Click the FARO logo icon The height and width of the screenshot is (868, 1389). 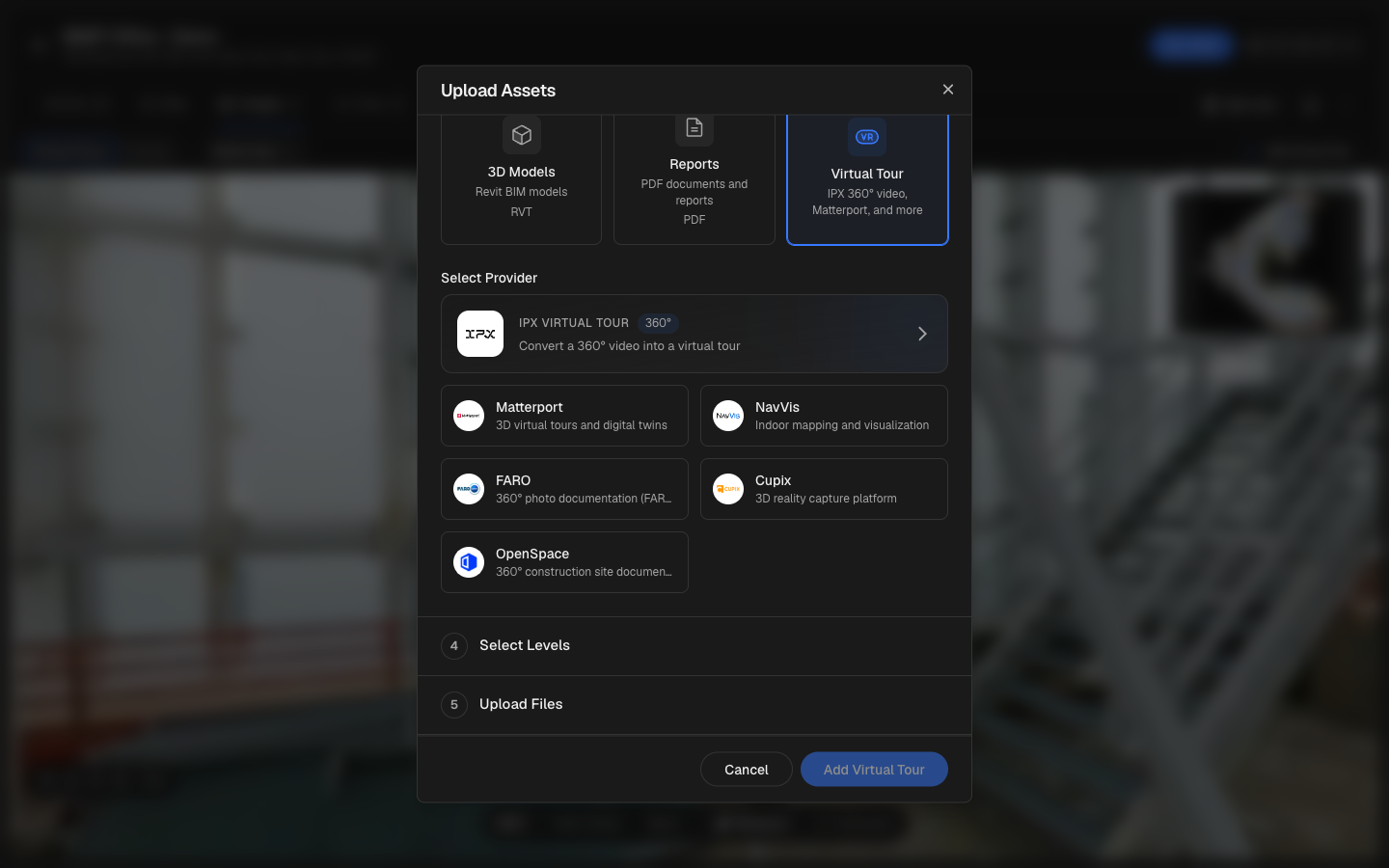coord(469,489)
